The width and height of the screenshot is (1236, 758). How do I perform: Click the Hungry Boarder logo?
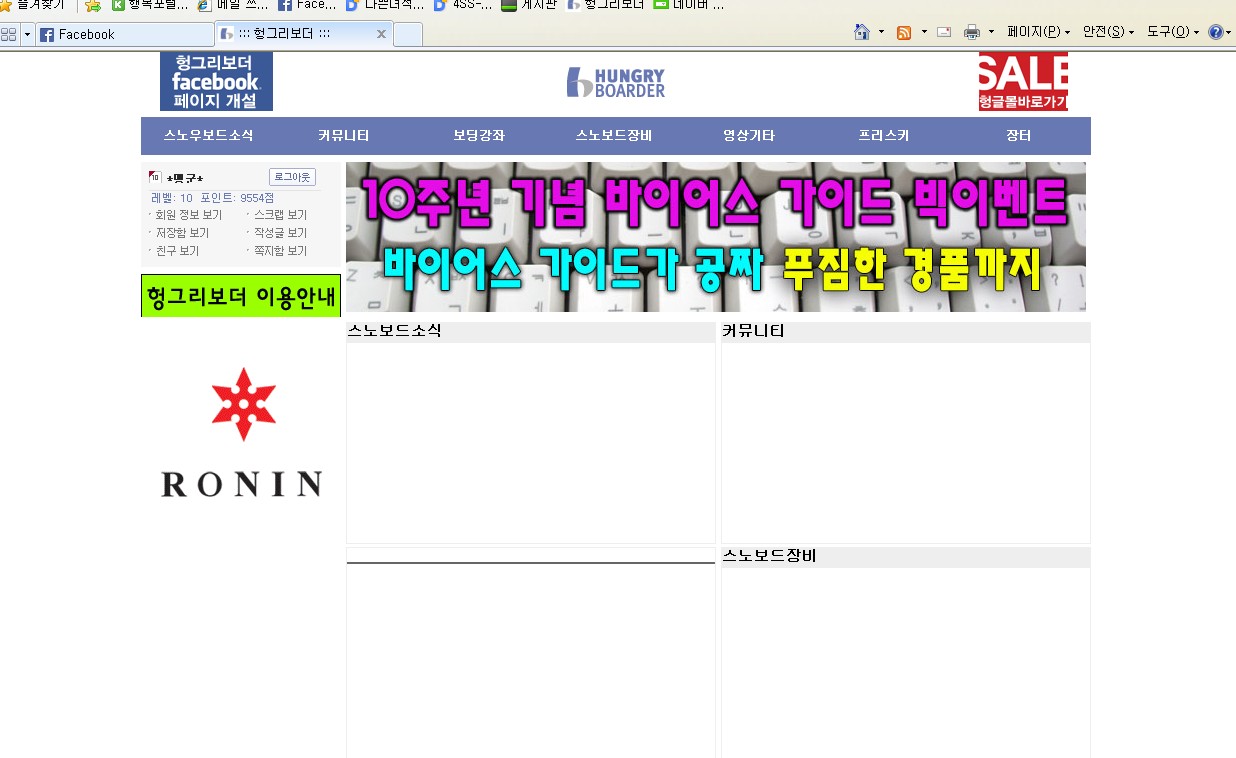[616, 82]
